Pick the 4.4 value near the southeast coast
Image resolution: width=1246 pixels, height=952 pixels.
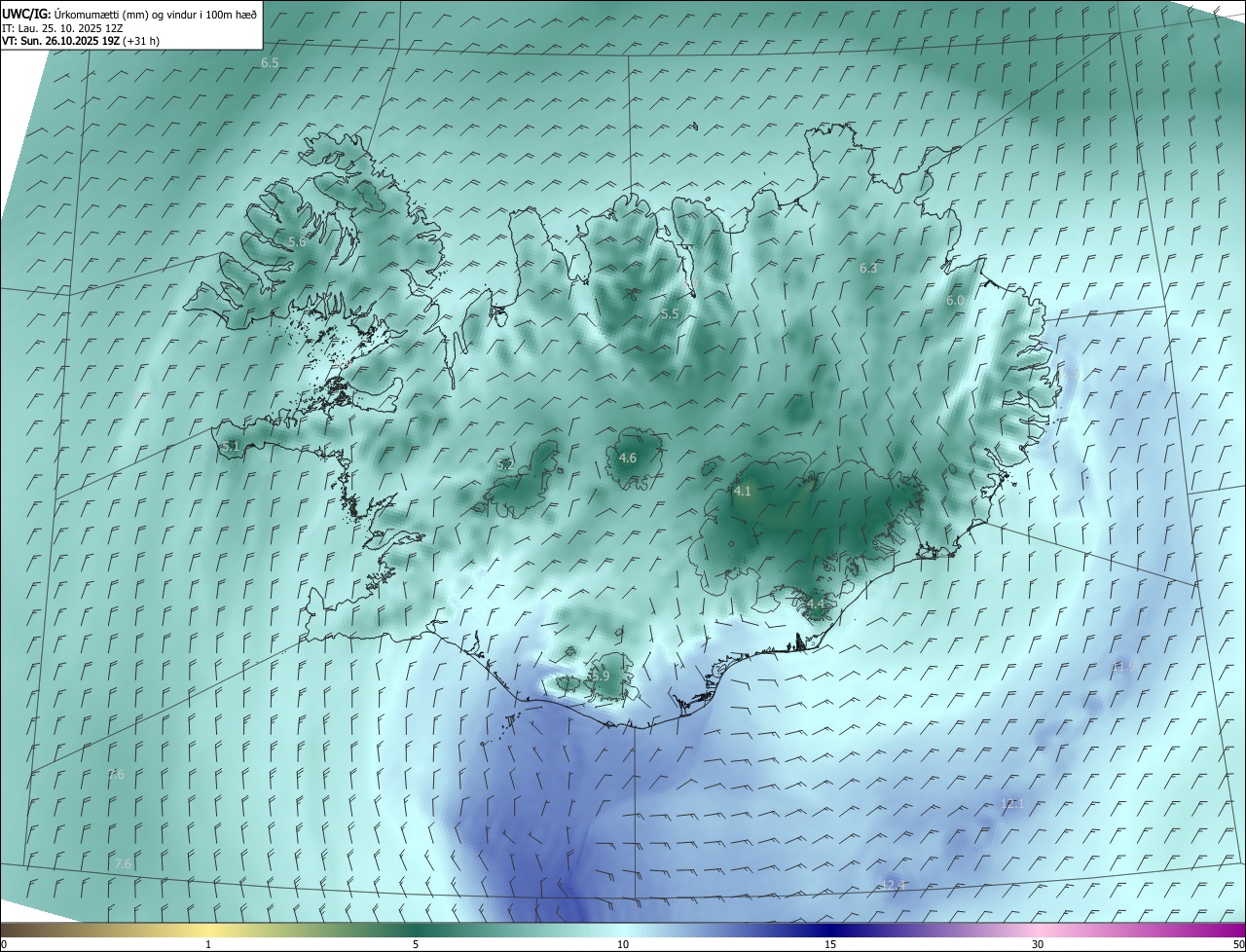(816, 604)
